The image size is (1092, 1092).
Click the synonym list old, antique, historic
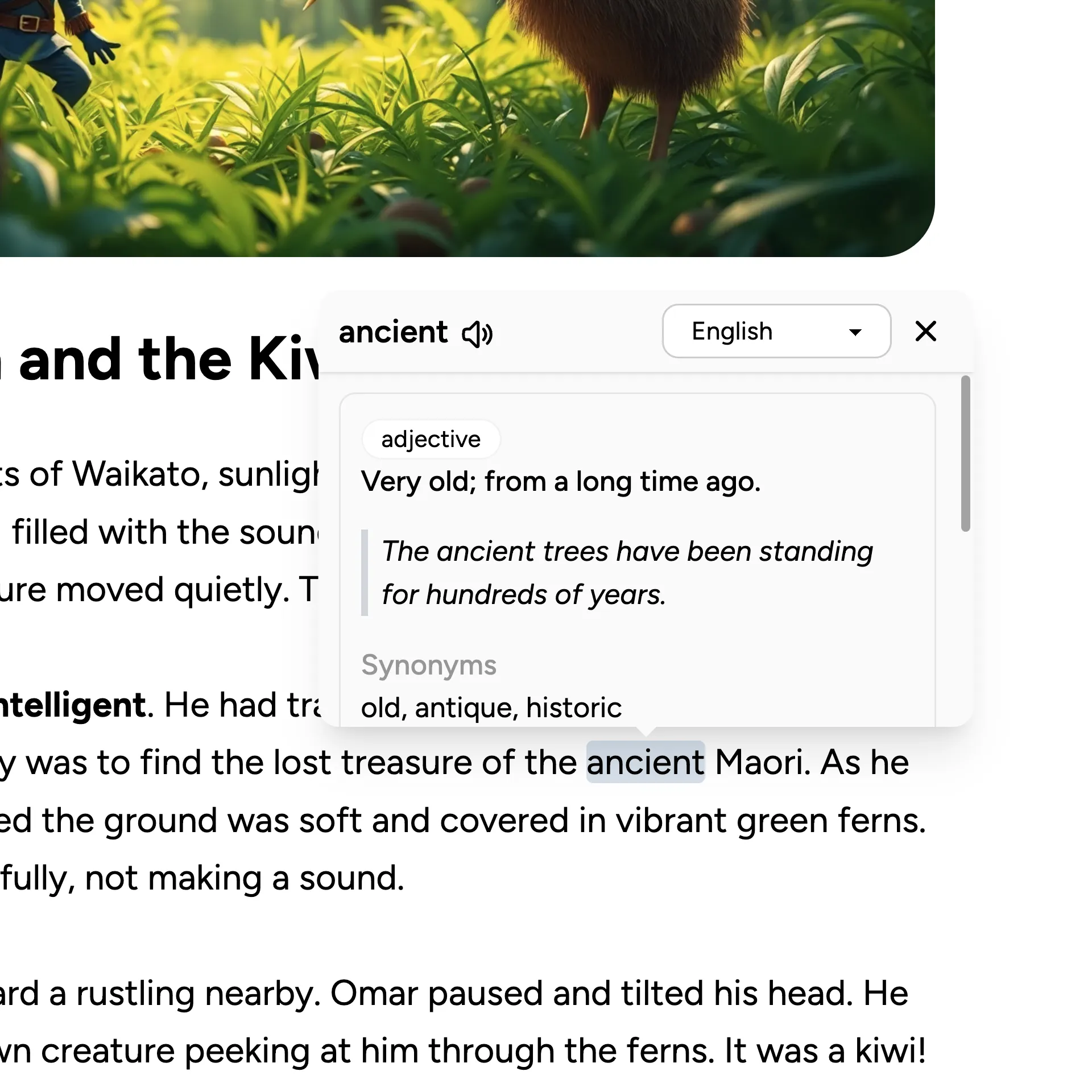(x=491, y=708)
